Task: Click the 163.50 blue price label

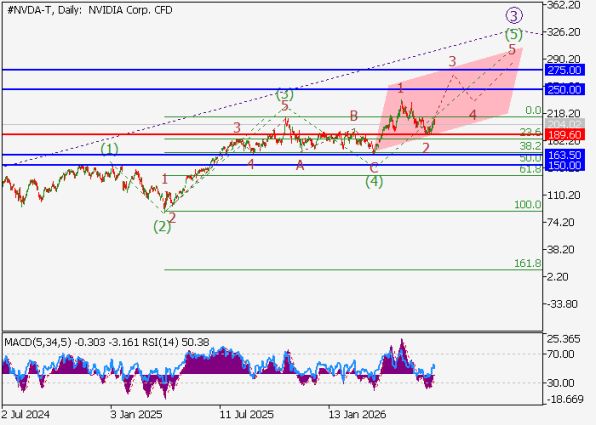Action: [564, 155]
